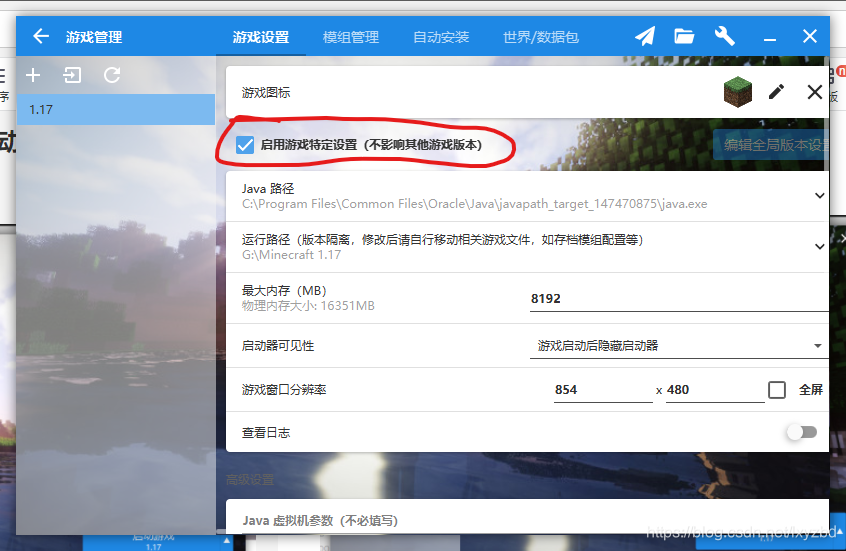Image resolution: width=846 pixels, height=551 pixels.
Task: Open the 模组管理 tab
Action: 351,37
